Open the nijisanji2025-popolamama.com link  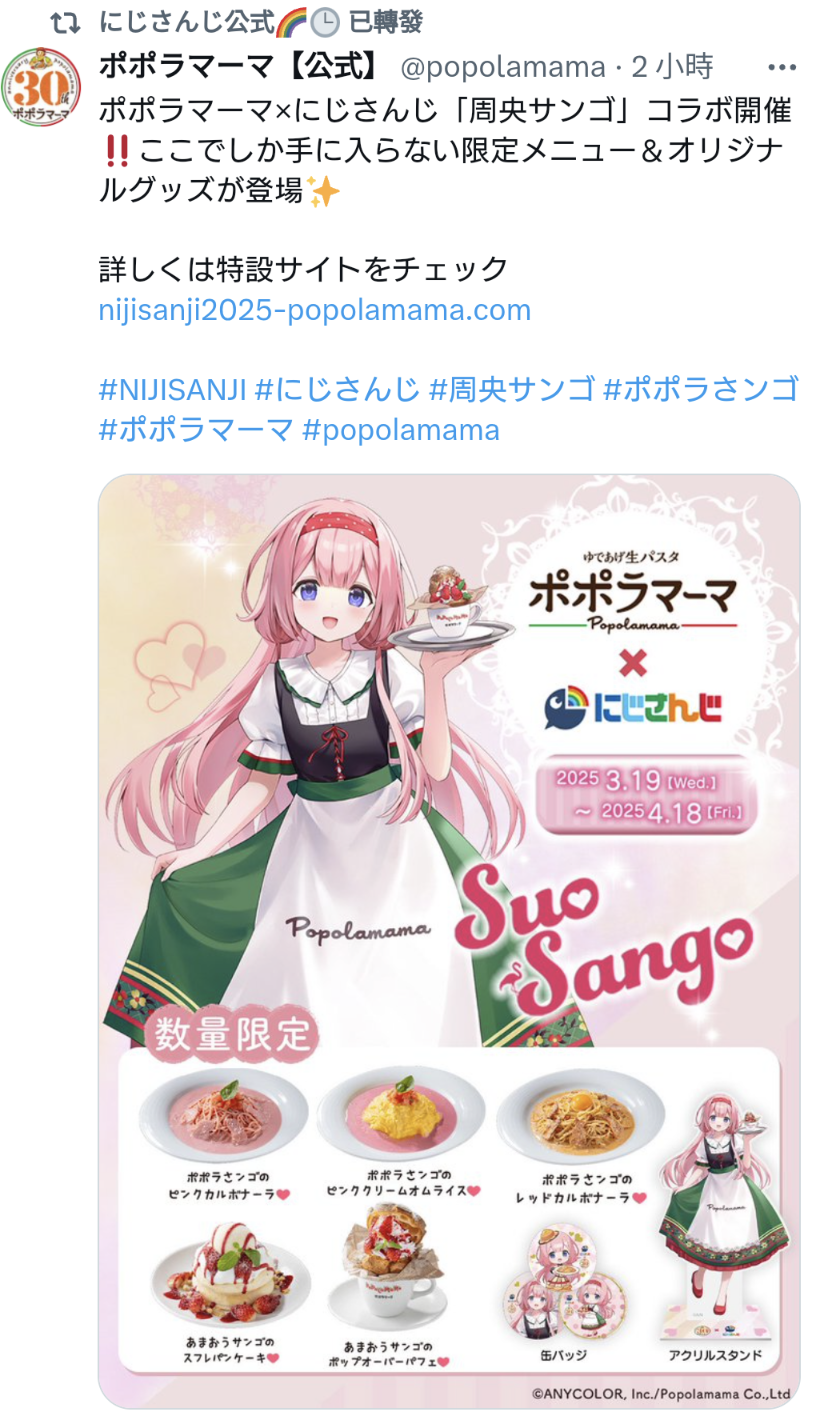pos(315,310)
